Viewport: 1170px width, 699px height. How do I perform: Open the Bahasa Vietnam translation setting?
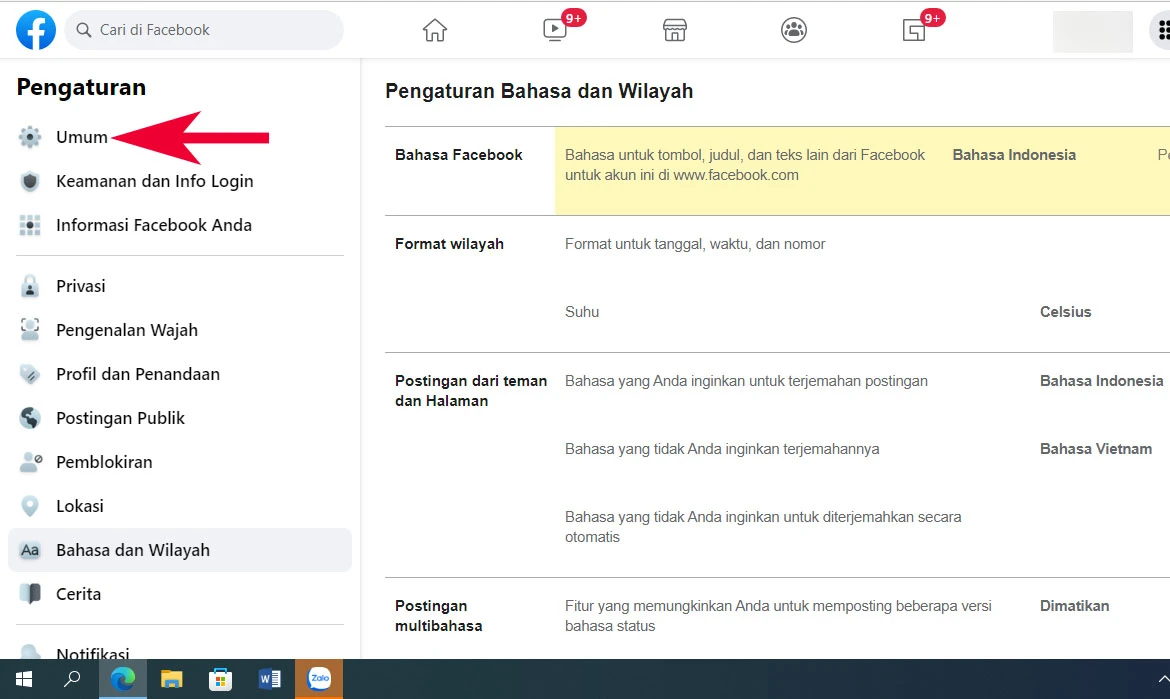(x=1096, y=449)
